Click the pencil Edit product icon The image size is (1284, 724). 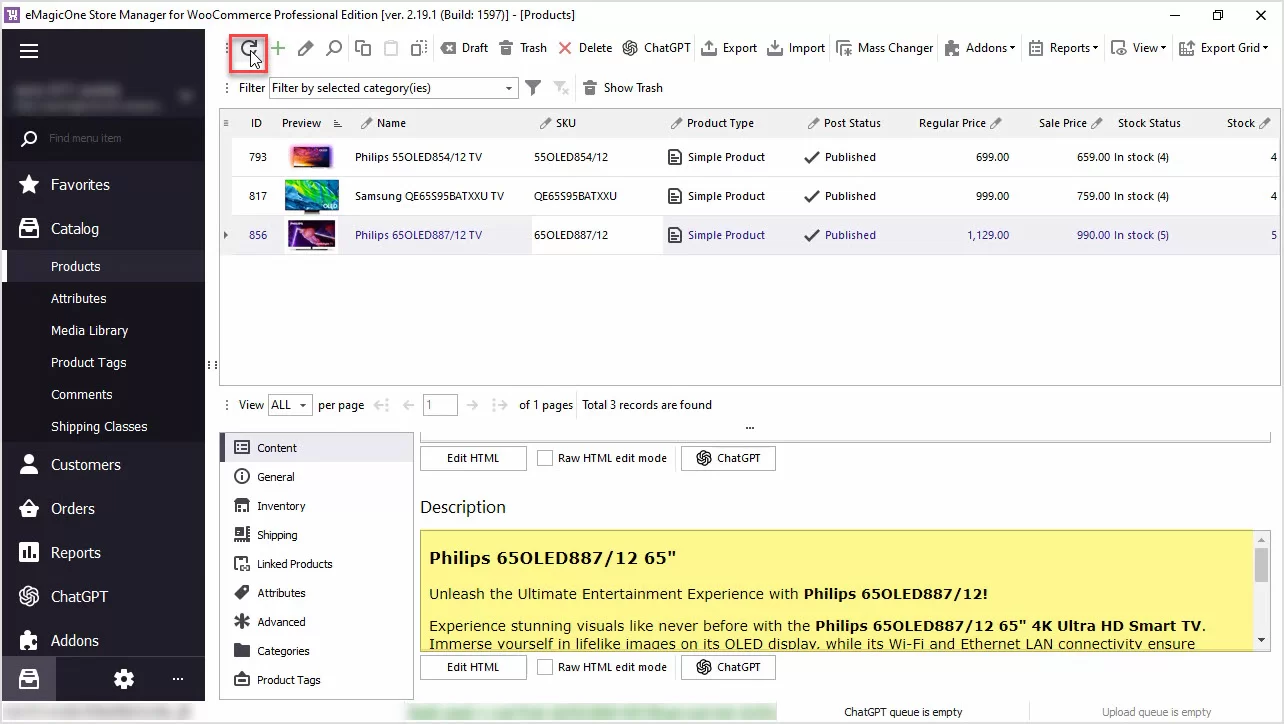306,48
